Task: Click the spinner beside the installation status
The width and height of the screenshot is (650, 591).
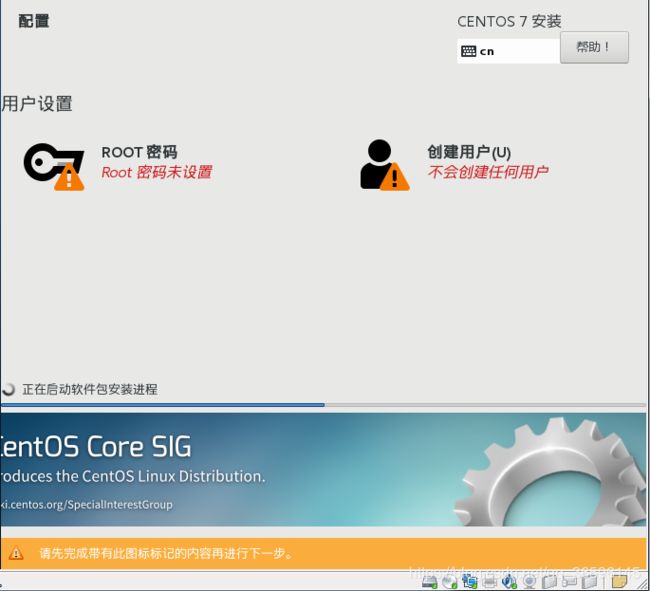Action: point(8,389)
